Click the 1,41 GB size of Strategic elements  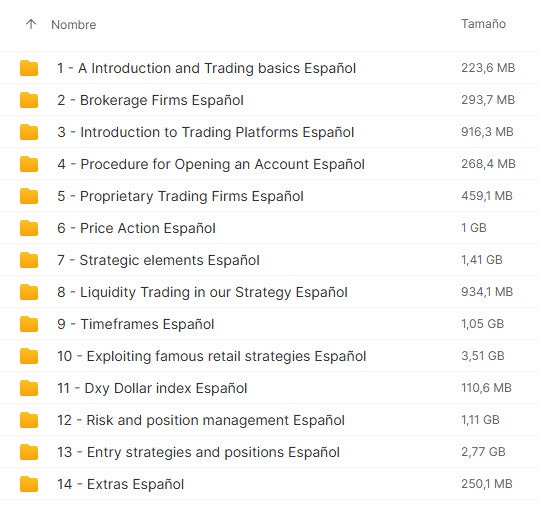[x=482, y=260]
